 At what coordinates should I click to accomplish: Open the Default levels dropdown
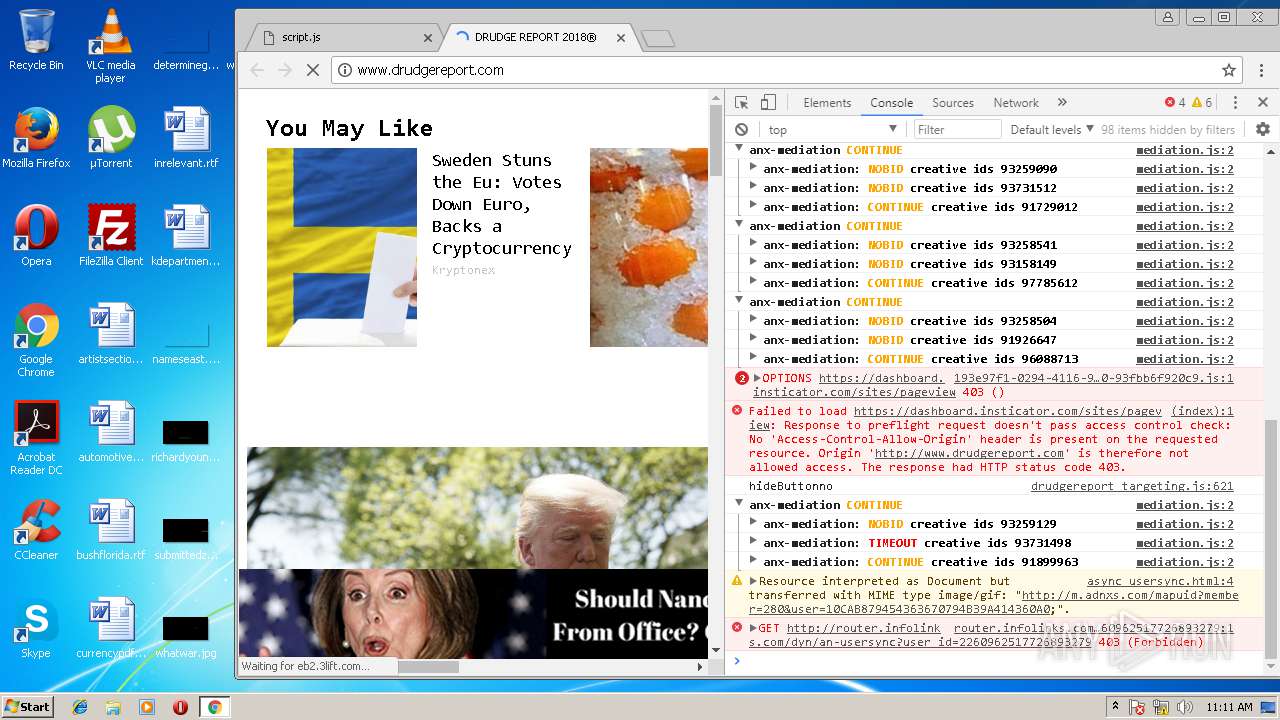pos(1052,129)
